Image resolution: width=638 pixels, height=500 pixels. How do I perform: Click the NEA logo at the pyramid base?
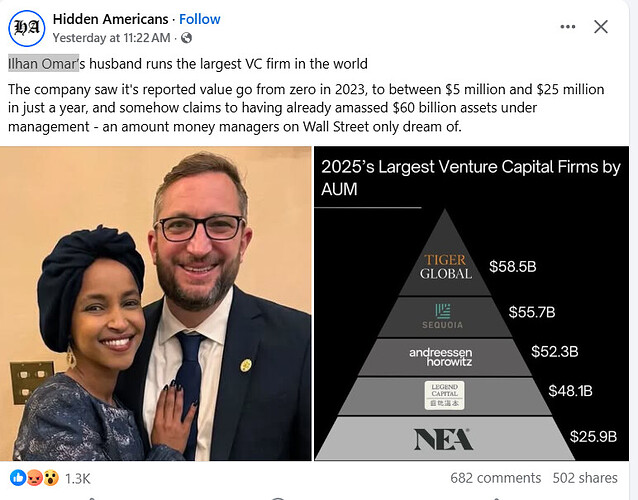(445, 438)
